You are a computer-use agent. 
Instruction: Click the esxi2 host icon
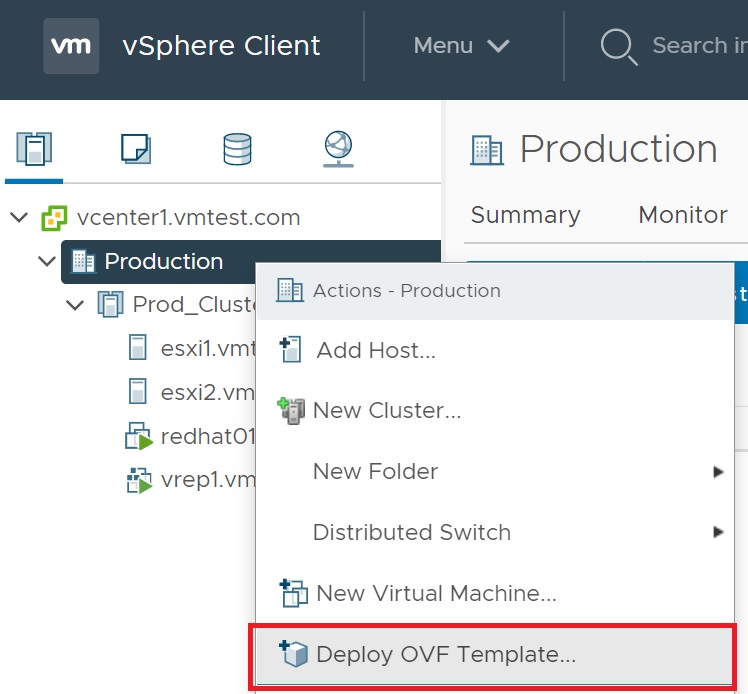point(138,392)
